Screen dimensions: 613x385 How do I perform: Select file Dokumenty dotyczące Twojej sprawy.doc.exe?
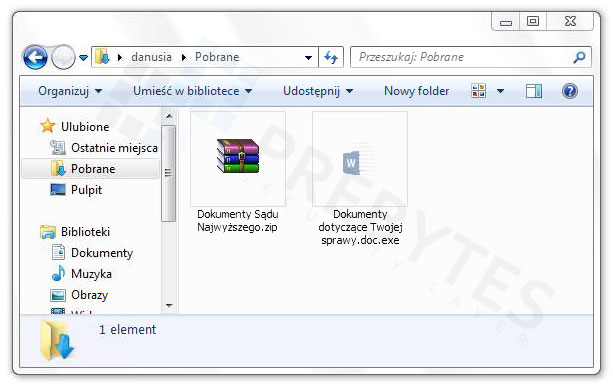[360, 179]
